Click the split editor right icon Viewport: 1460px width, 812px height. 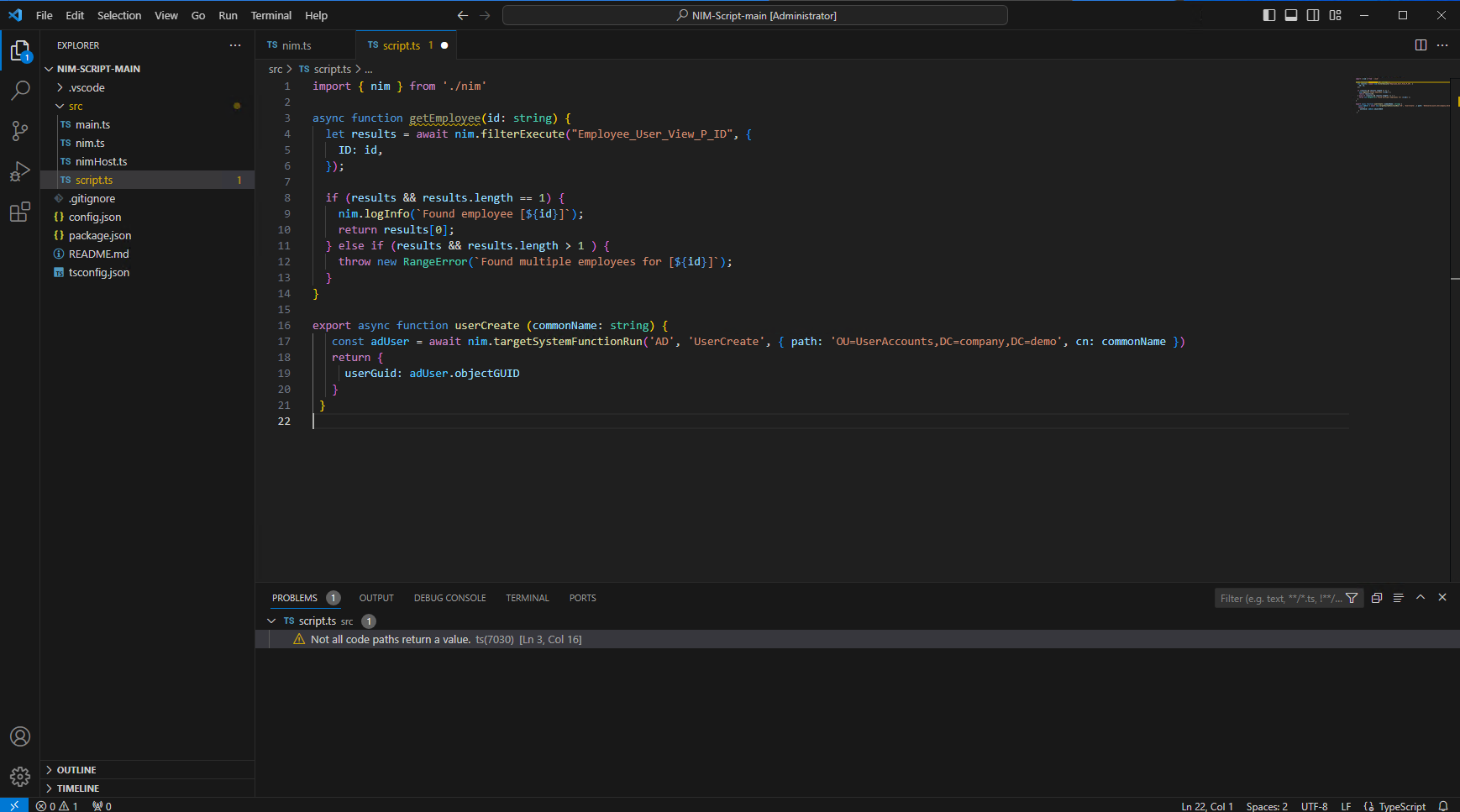click(1421, 45)
